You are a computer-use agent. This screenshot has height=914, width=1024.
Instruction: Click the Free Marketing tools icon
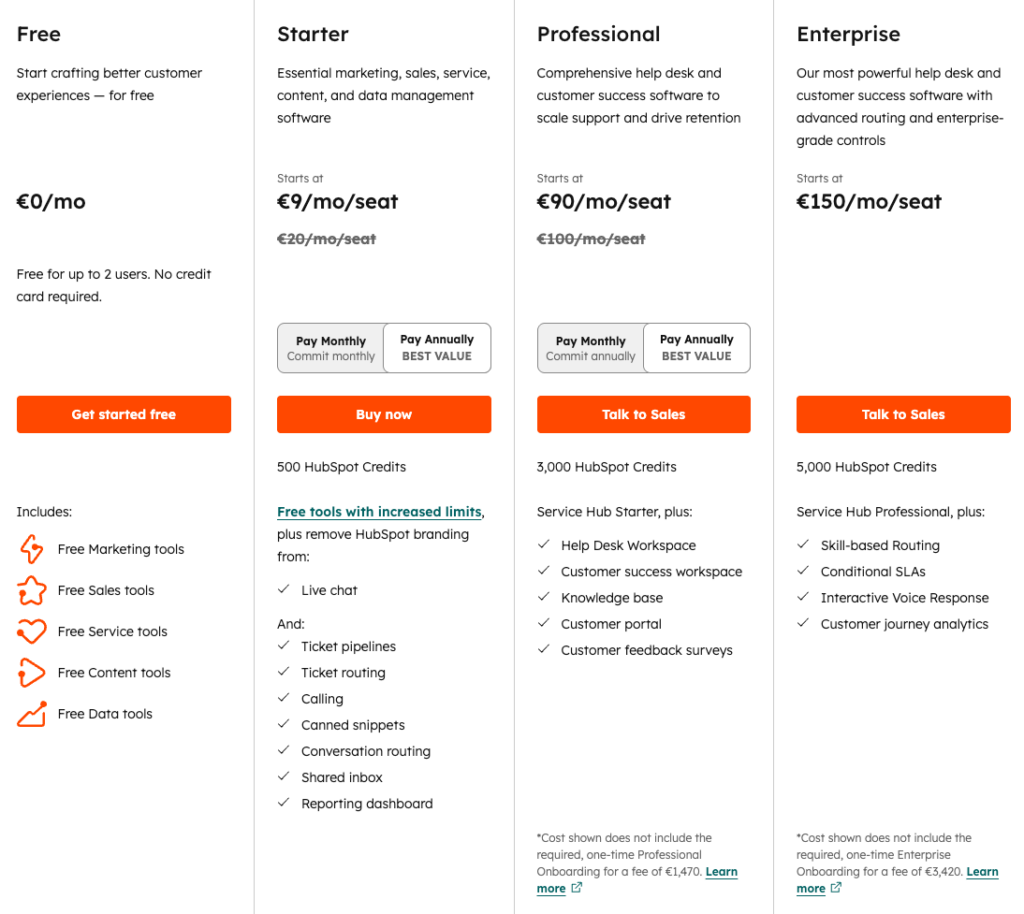tap(30, 549)
